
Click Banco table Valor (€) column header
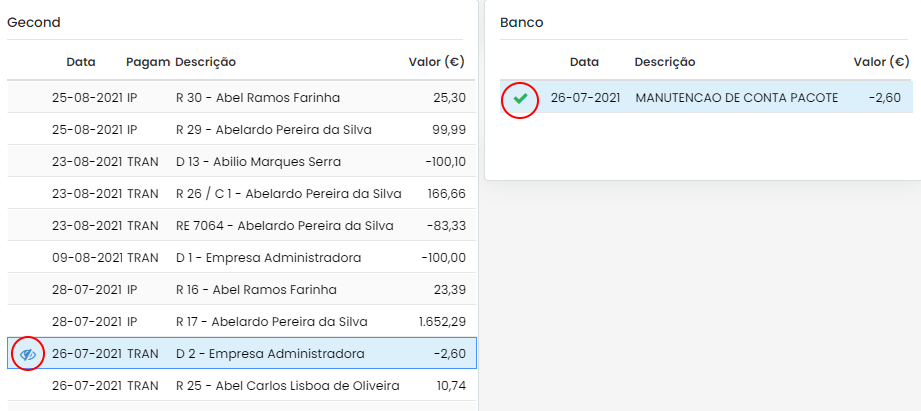(882, 62)
